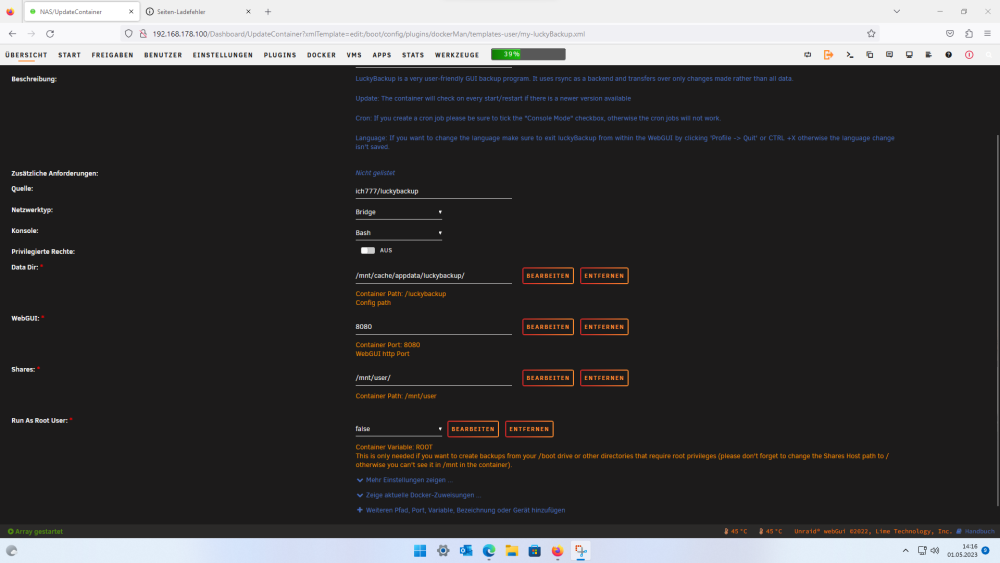Open the WERKZEUGE menu

457,55
